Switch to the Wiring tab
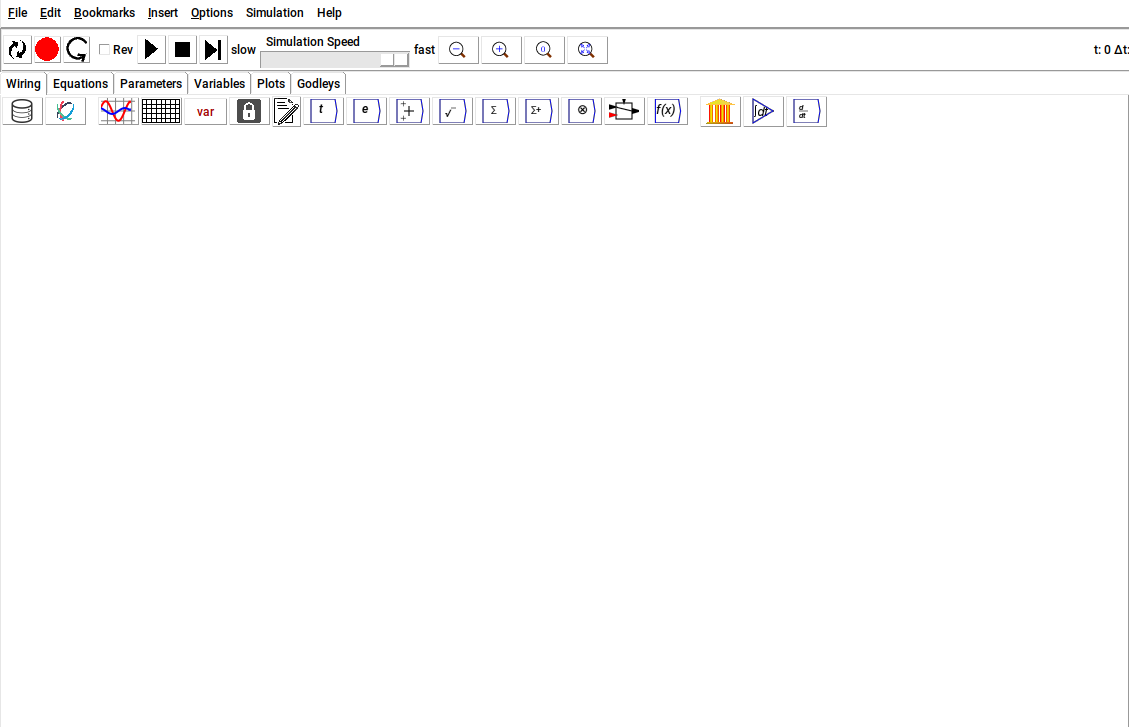The height and width of the screenshot is (727, 1129). (x=23, y=83)
